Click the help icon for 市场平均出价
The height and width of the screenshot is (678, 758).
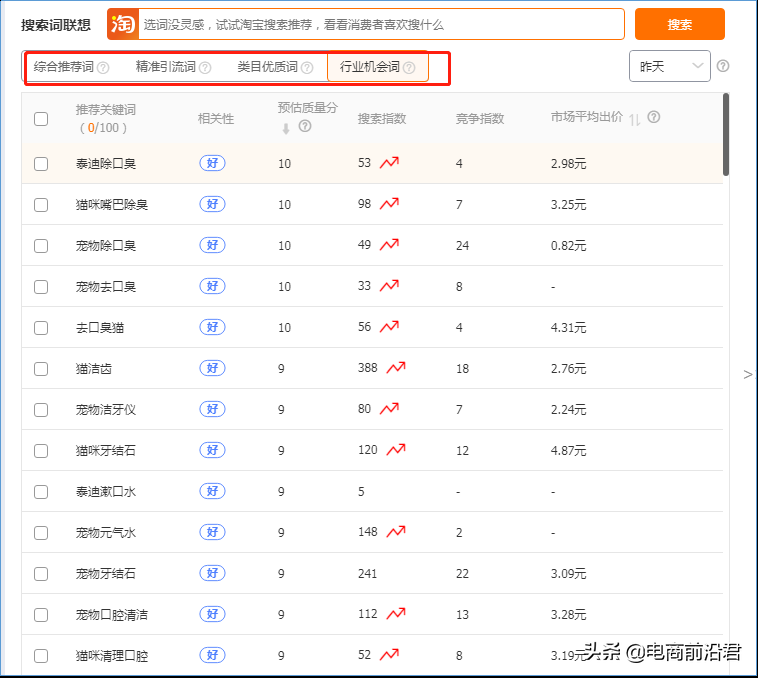(654, 117)
